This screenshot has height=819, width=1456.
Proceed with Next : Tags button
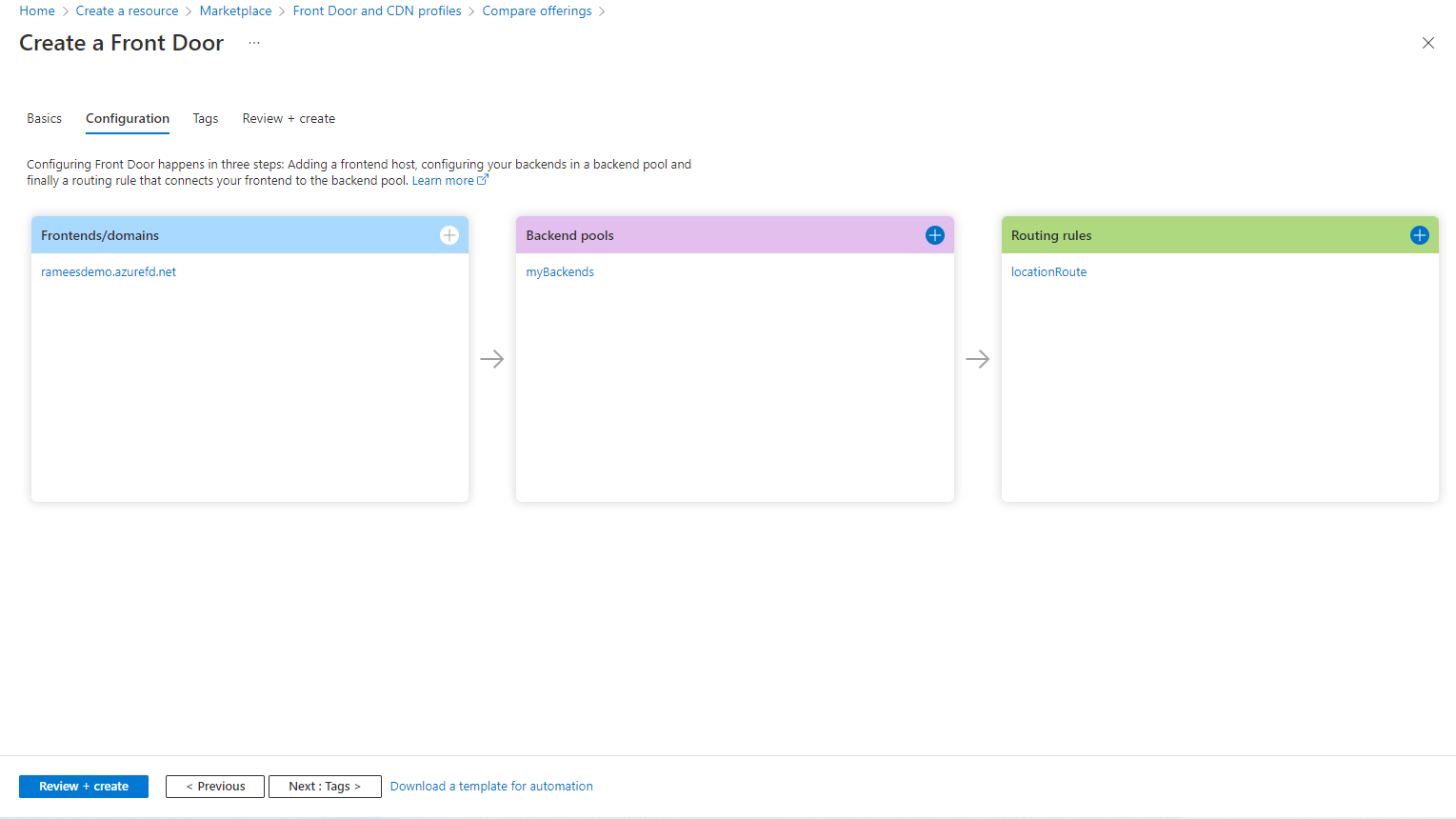pos(325,787)
